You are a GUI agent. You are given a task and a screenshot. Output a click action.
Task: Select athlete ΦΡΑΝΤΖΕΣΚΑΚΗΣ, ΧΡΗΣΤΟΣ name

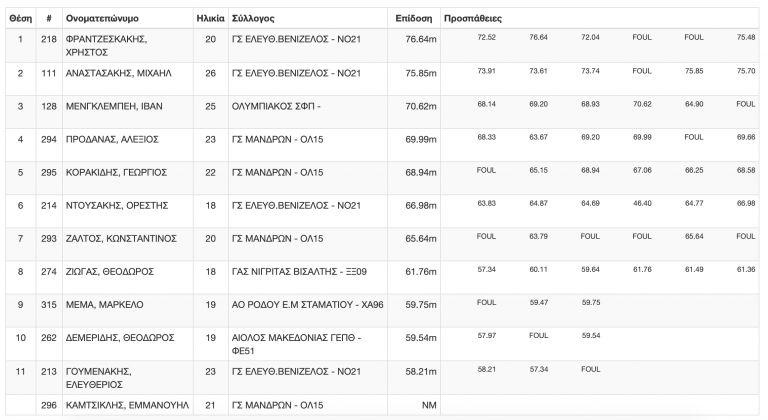pyautogui.click(x=106, y=46)
